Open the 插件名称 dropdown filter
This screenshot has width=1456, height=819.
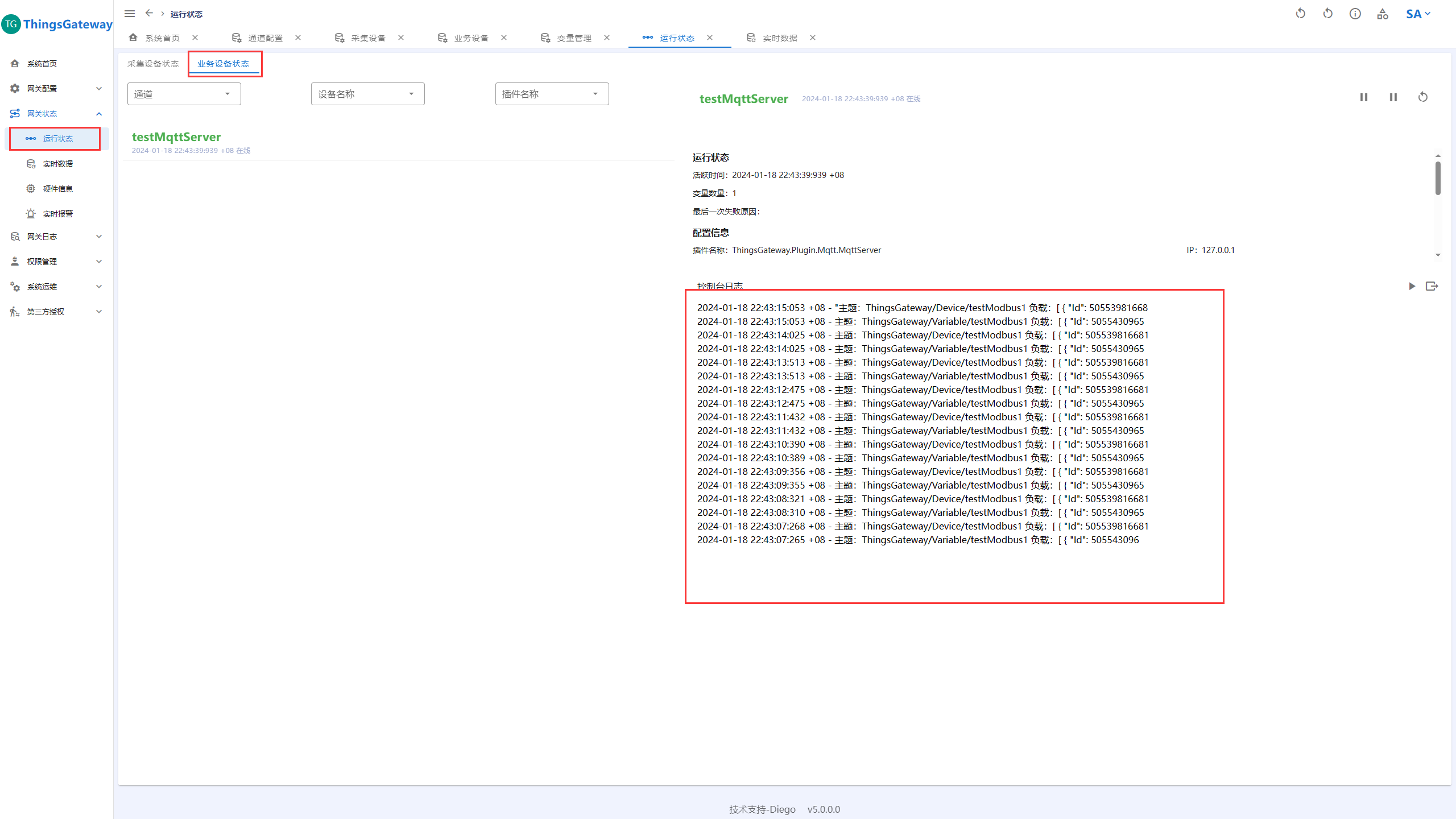[x=551, y=94]
